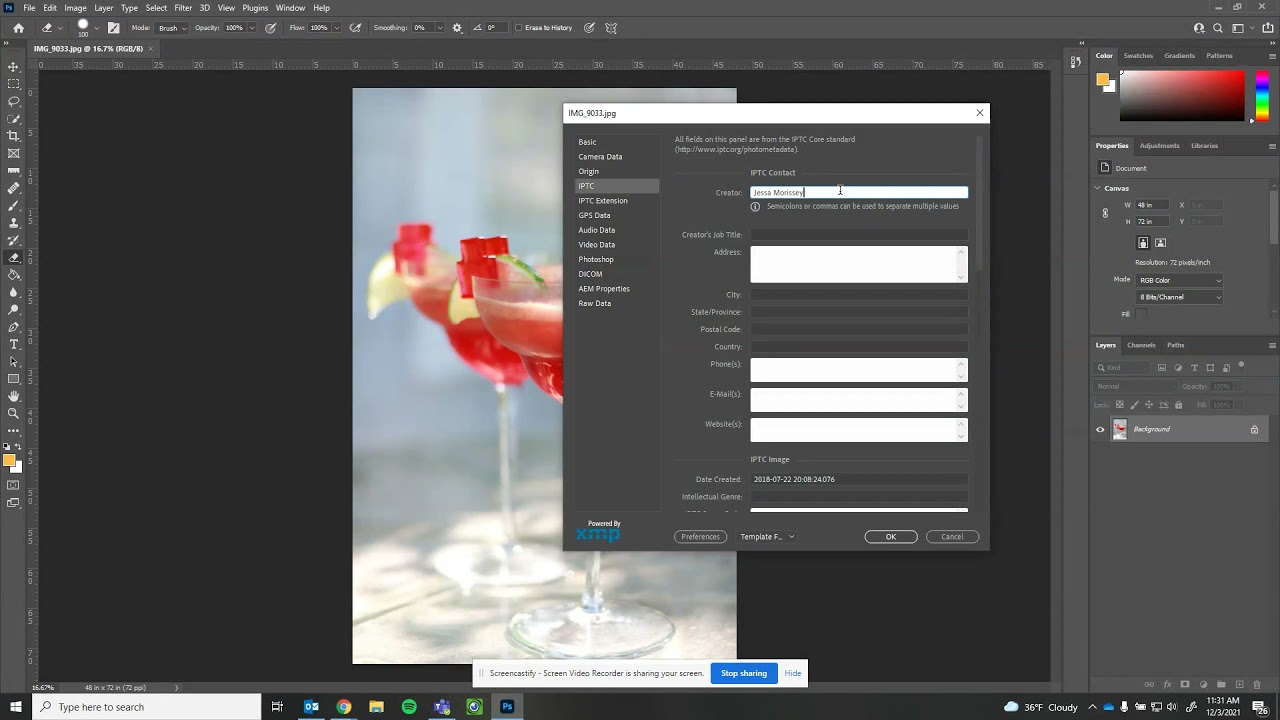Click the E-Mail(s) input field

click(859, 400)
